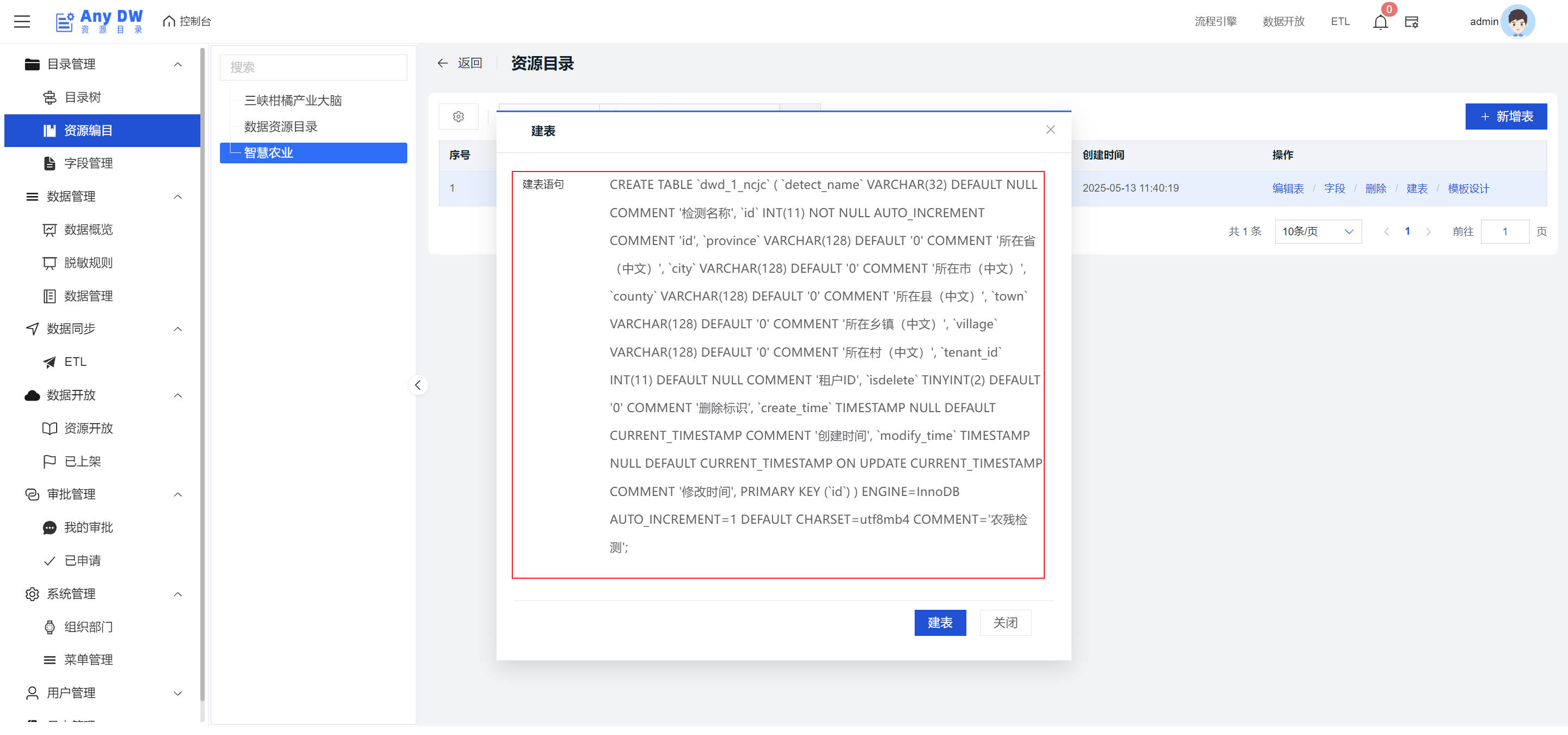Click the back arrow icon
Viewport: 1568px width, 735px height.
pos(443,63)
